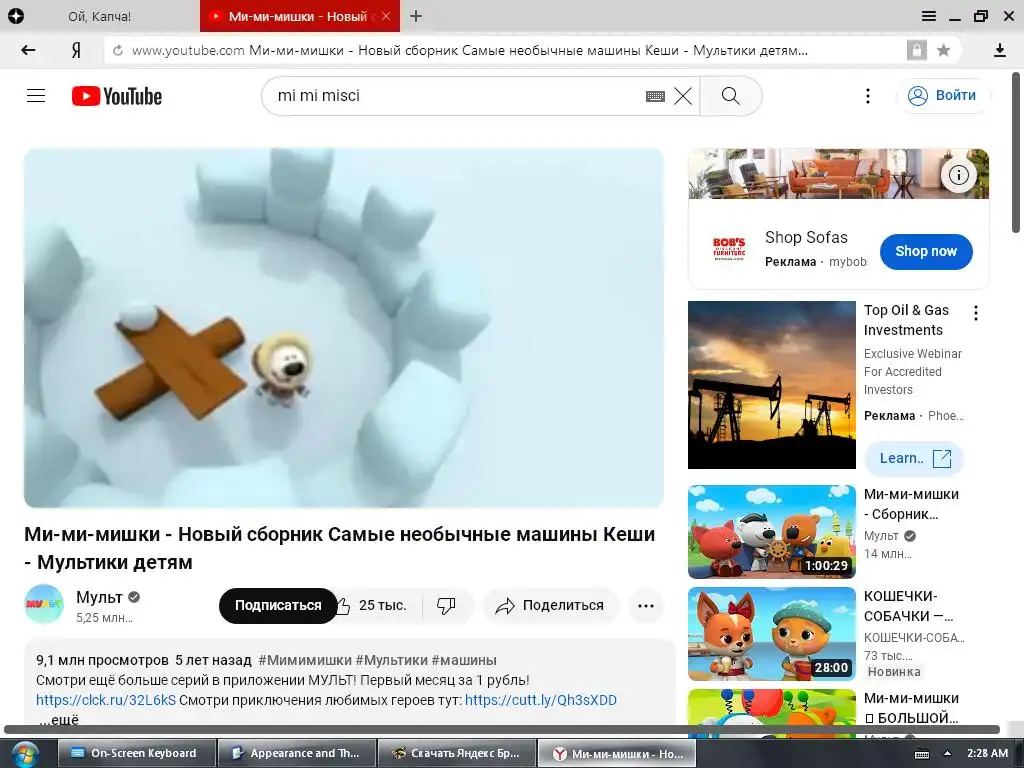Subscribe with Подписаться button
1024x768 pixels.
(x=278, y=605)
